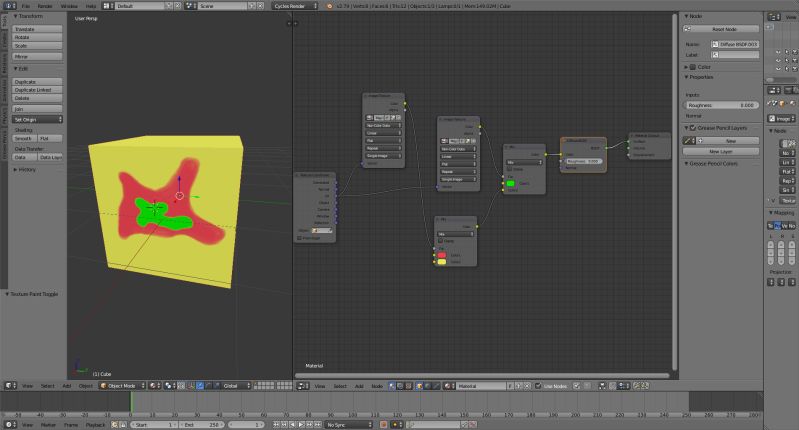Open the timeline editor type selector
Image resolution: width=799 pixels, height=430 pixels.
coord(10,424)
